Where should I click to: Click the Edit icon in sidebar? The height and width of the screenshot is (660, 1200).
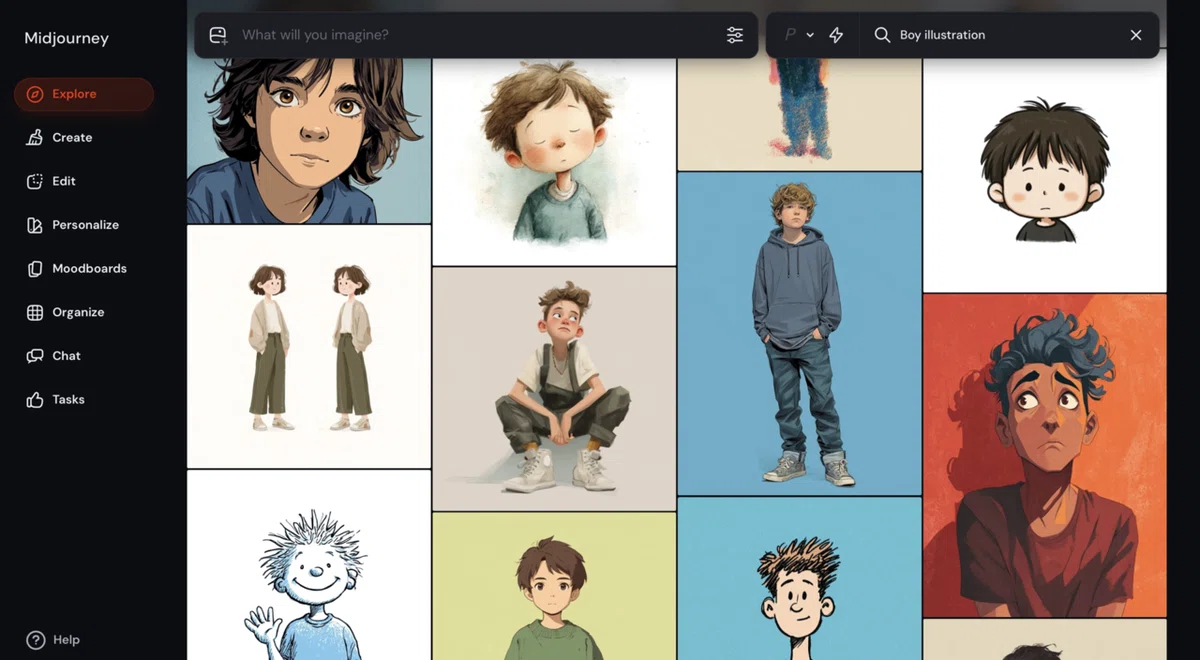click(35, 181)
